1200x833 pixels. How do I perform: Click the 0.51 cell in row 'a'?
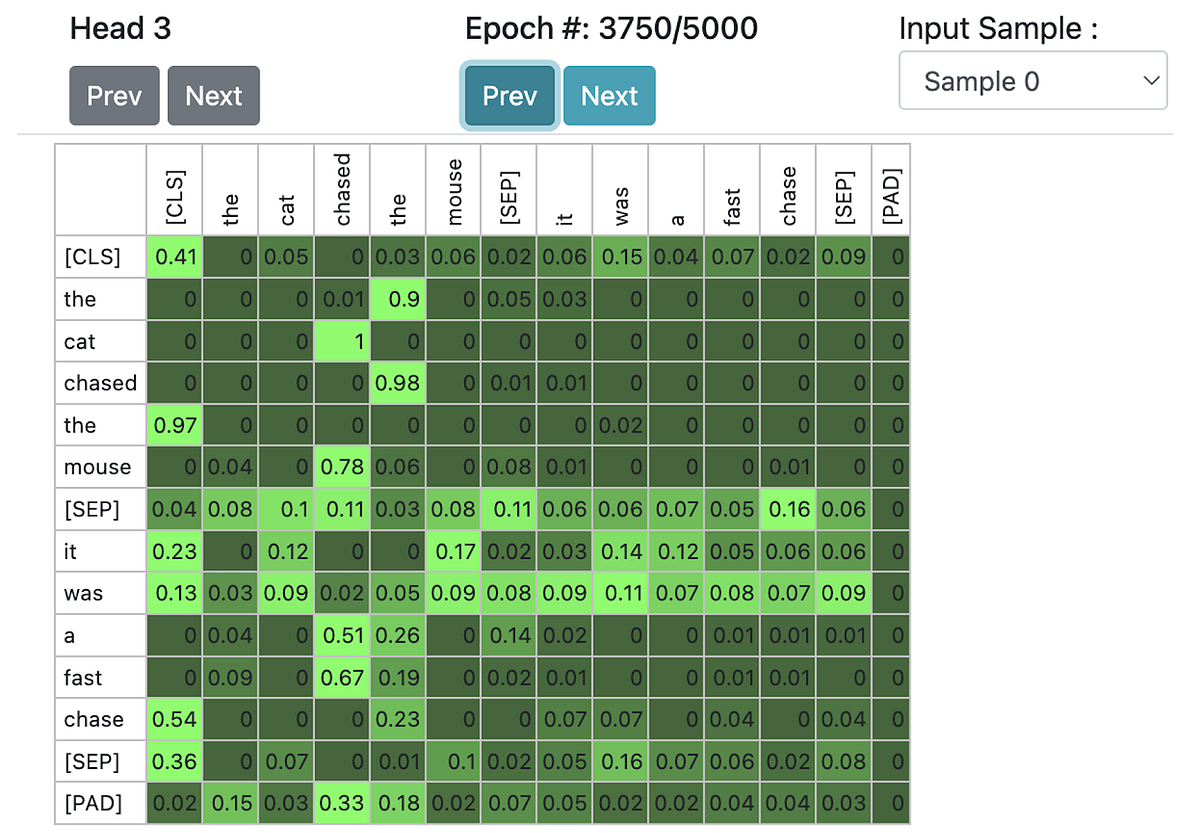pyautogui.click(x=342, y=635)
